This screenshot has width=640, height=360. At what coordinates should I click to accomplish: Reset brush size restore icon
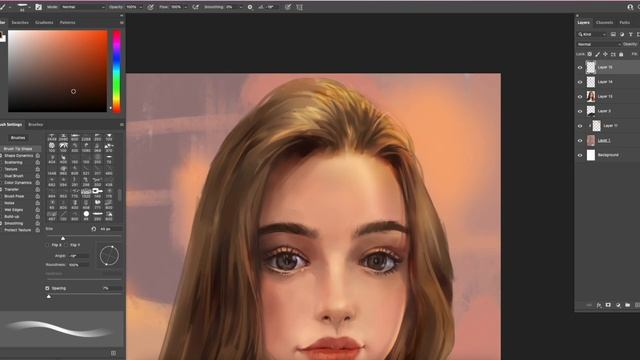coord(93,229)
